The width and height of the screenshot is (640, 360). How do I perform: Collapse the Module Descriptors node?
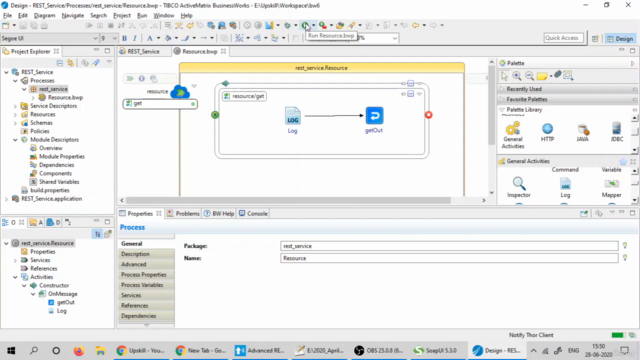click(x=16, y=140)
